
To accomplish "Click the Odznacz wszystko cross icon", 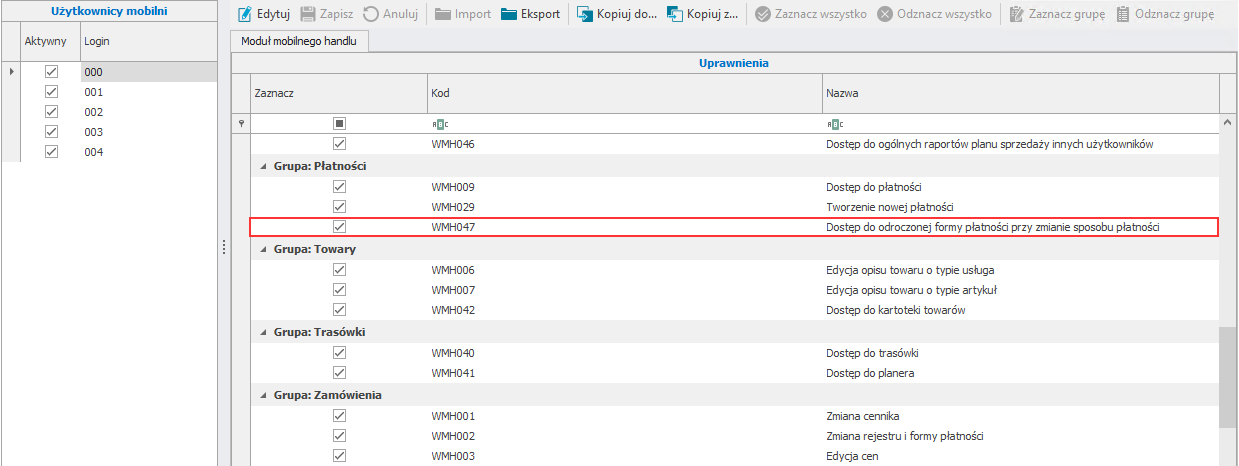I will (885, 15).
